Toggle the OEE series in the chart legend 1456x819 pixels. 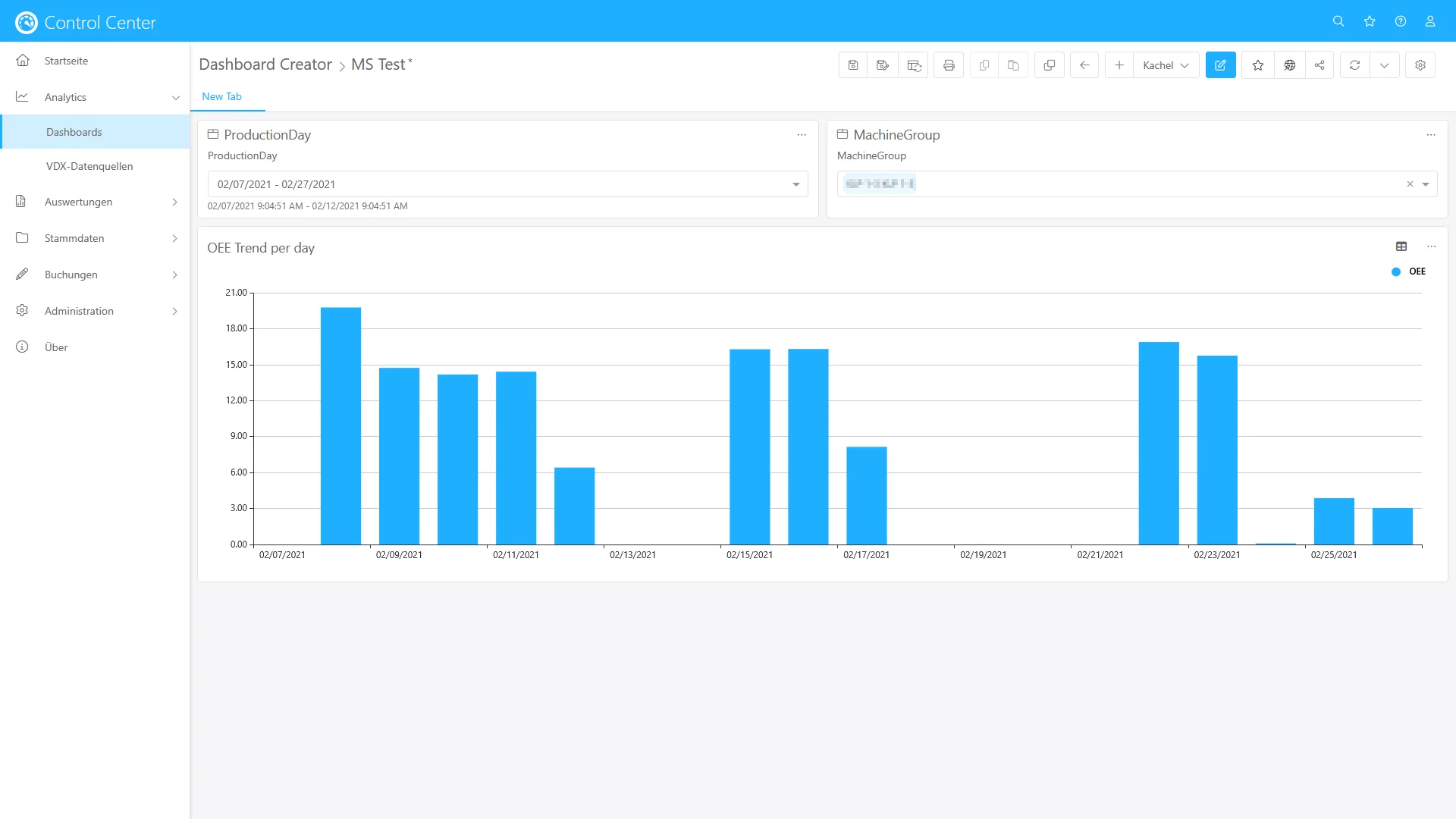1409,271
